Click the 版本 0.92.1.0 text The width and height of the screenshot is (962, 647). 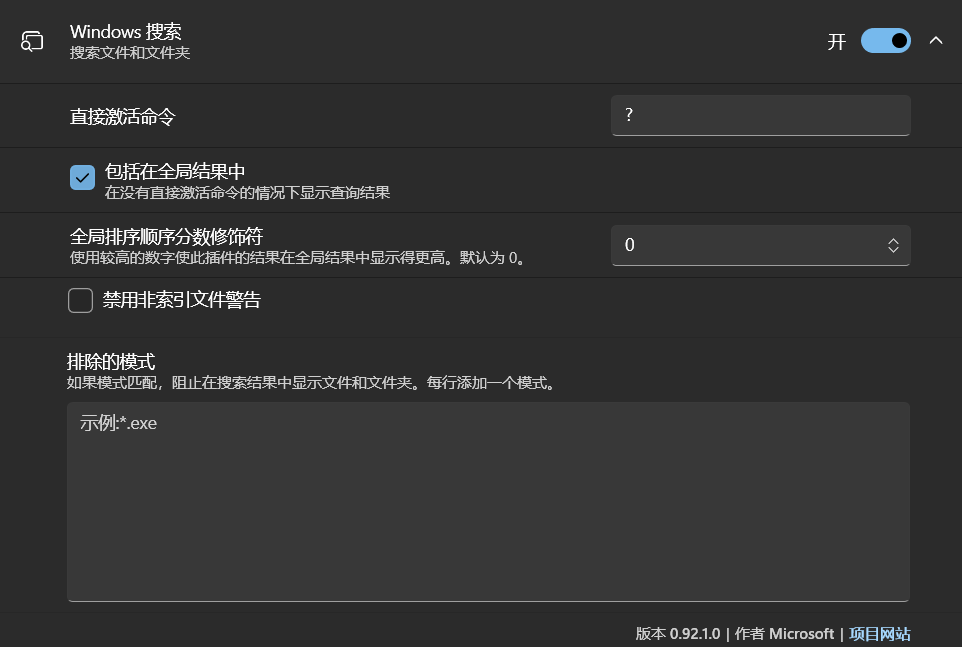(680, 634)
